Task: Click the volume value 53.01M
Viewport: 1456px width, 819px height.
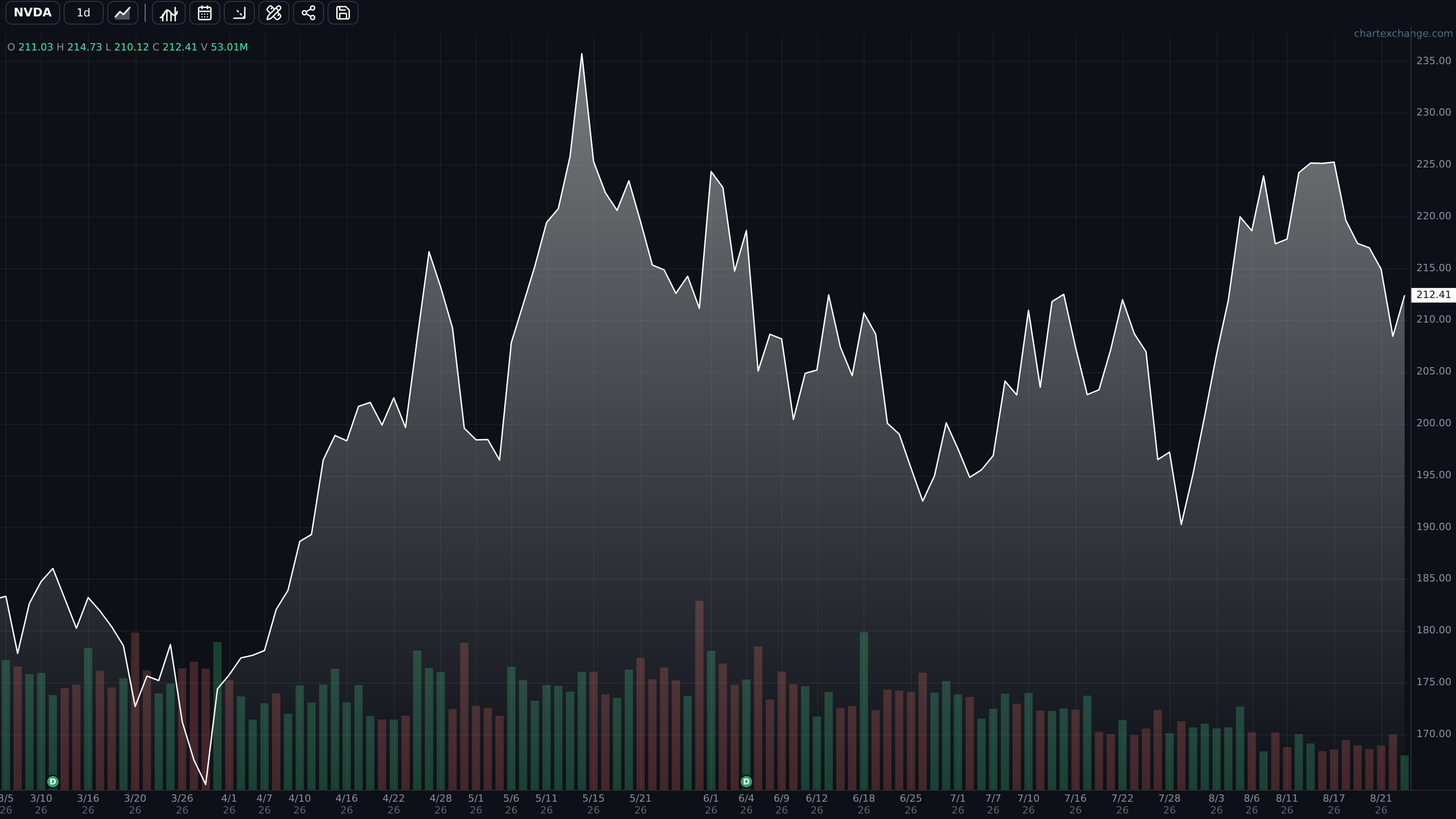Action: pos(229,47)
